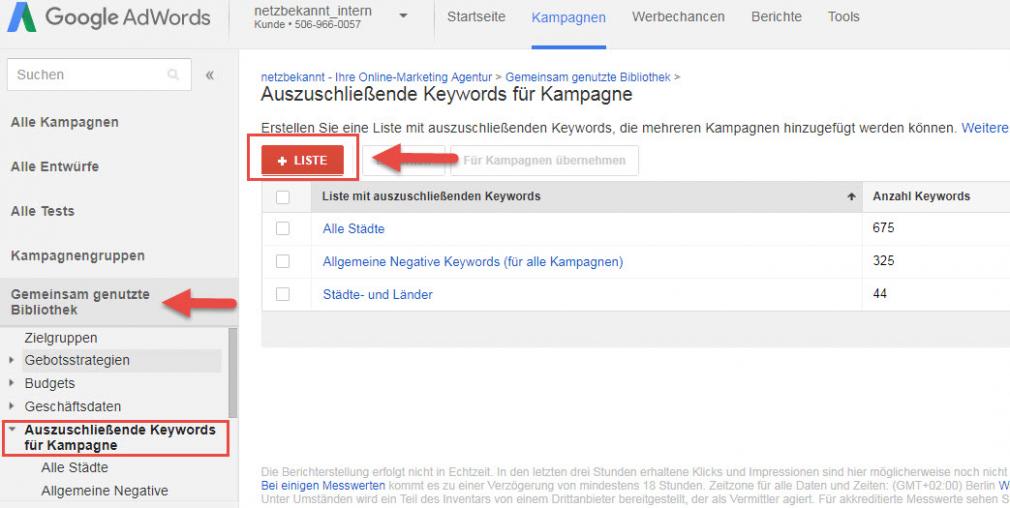The height and width of the screenshot is (508, 1010).
Task: Open Gemeinsam genutzte Bibliothek section
Action: [x=80, y=302]
